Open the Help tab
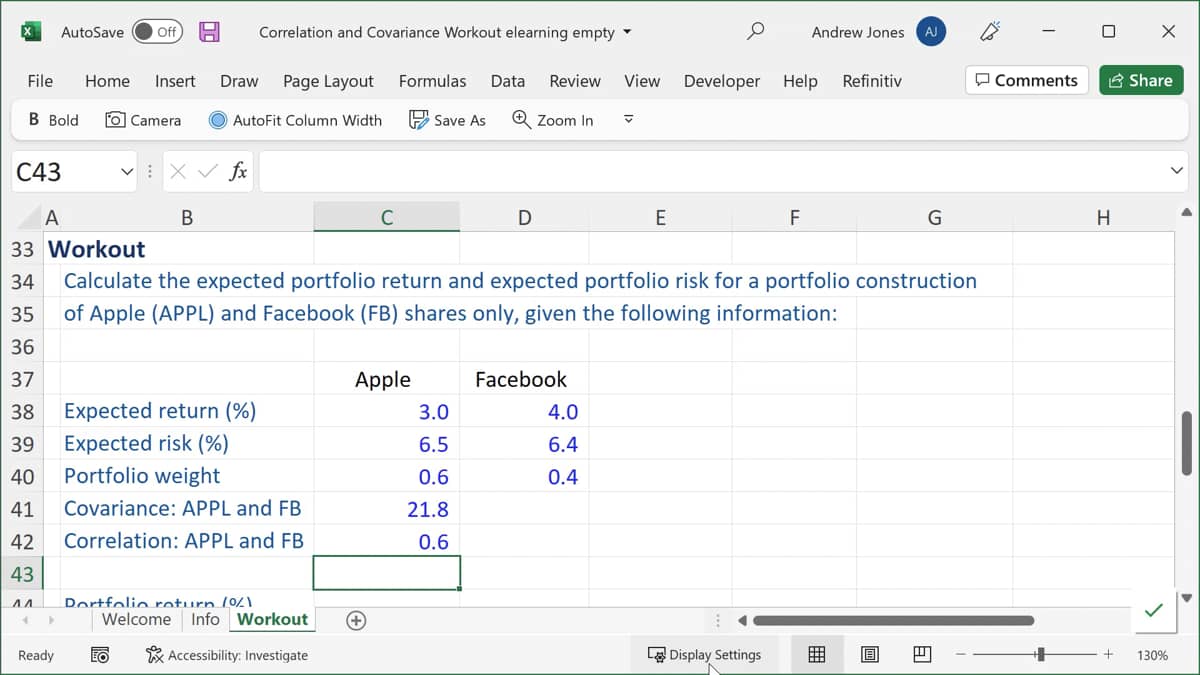 pos(800,81)
